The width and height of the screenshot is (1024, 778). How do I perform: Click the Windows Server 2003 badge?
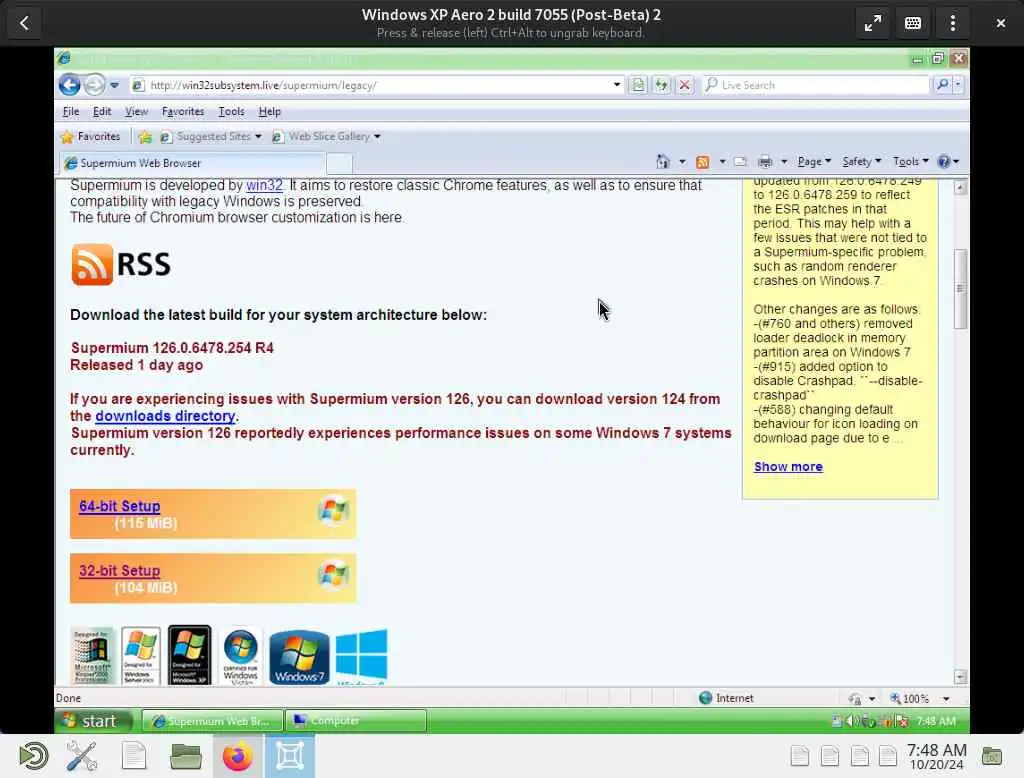140,656
